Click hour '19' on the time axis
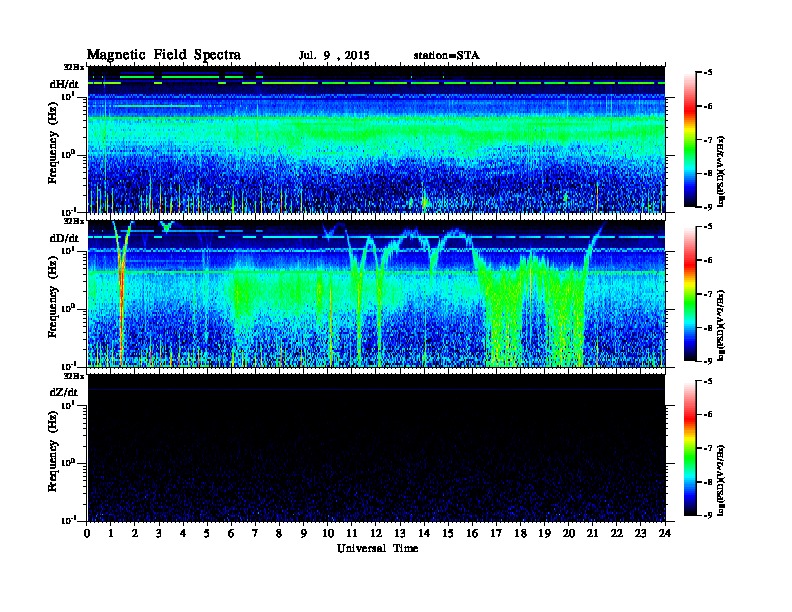This screenshot has height=612, width=792. click(x=545, y=534)
